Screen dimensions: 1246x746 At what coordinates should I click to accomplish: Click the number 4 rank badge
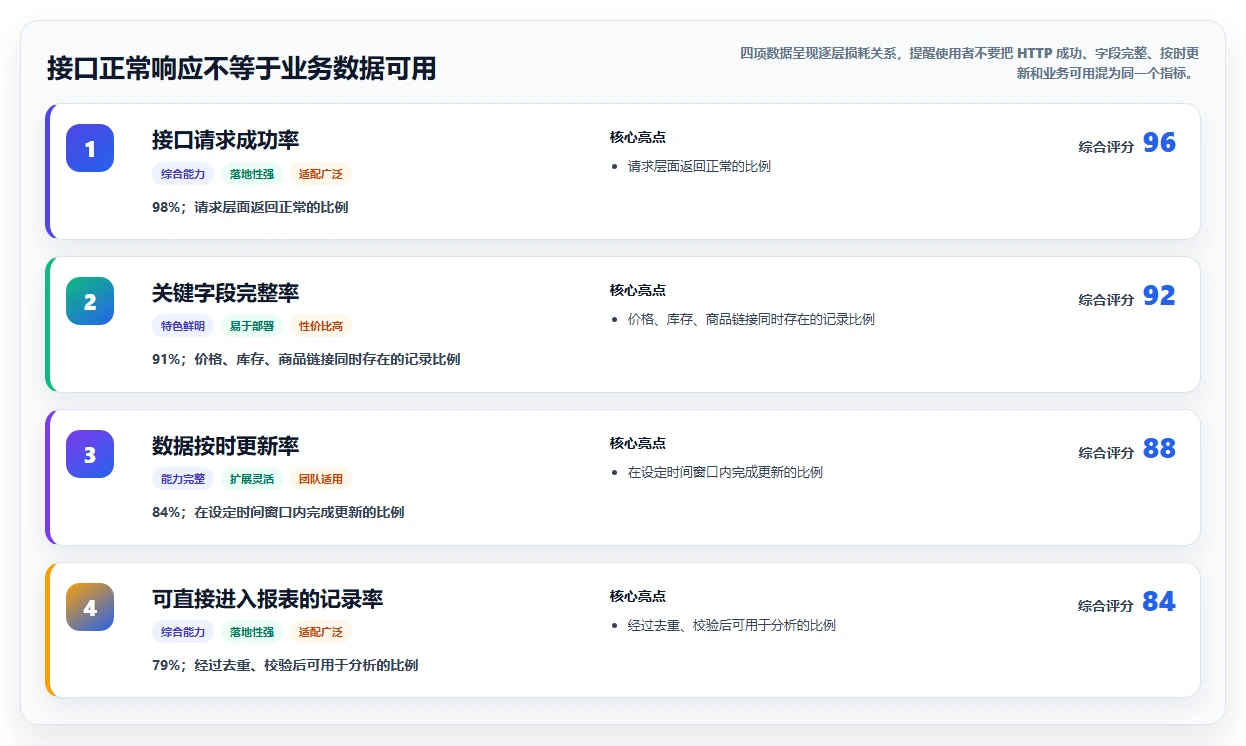coord(90,607)
